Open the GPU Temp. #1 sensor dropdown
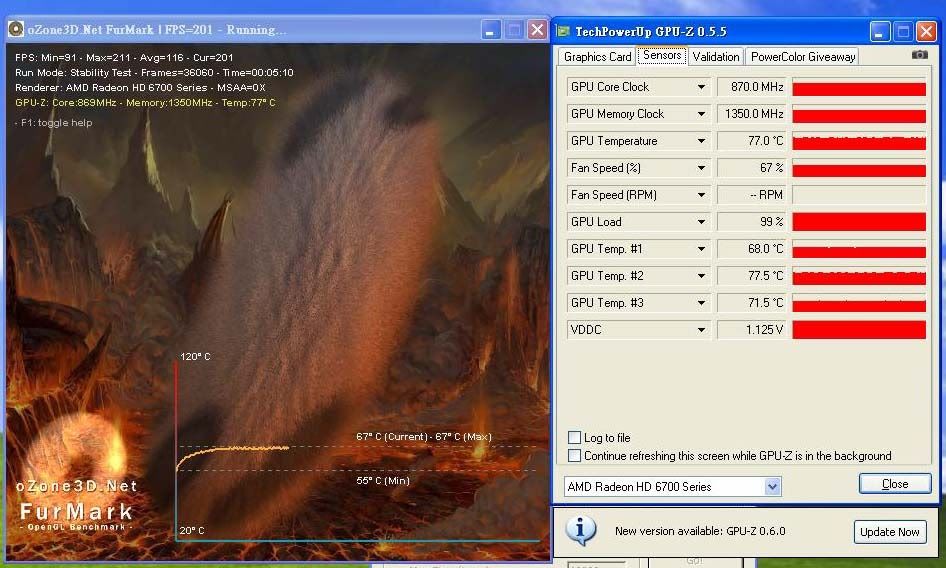The image size is (946, 568). pos(701,249)
